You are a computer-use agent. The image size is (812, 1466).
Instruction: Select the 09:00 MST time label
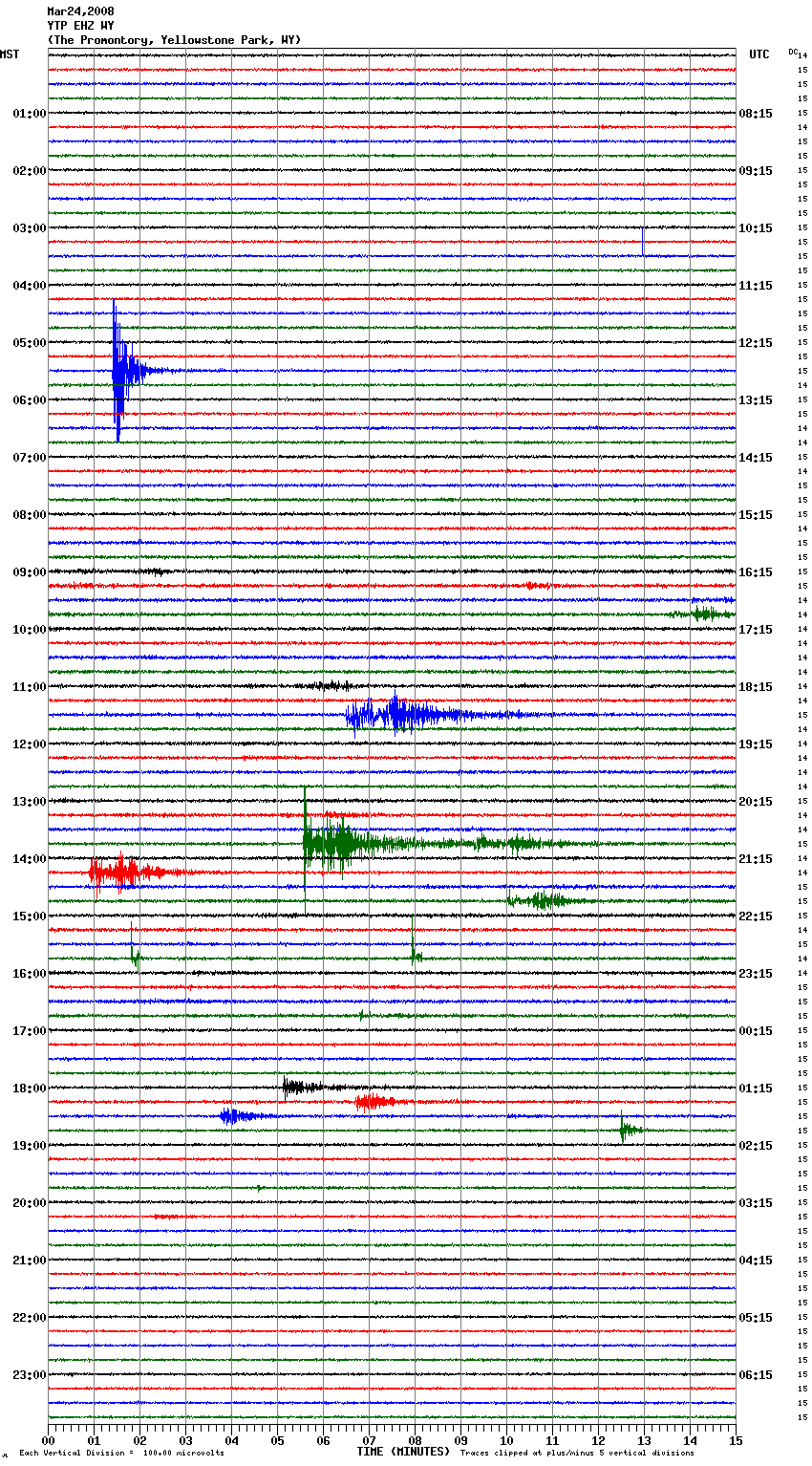(30, 572)
